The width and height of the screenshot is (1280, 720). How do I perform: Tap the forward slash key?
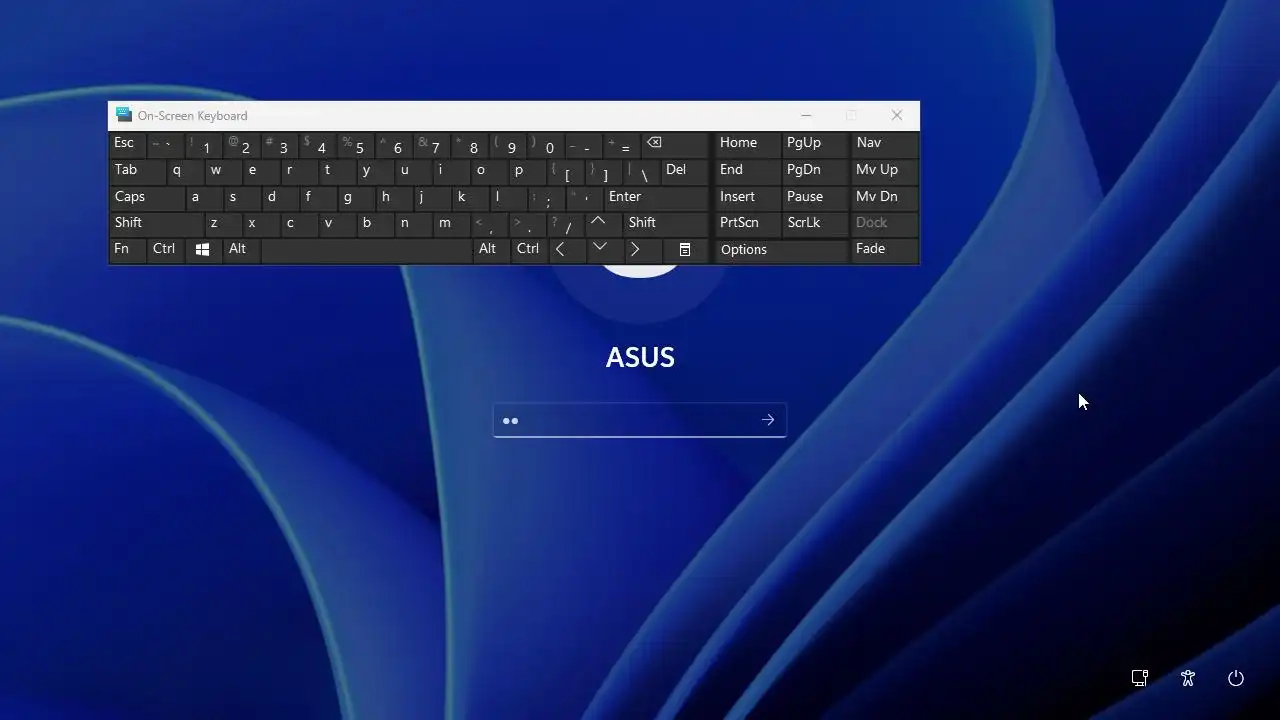(565, 223)
